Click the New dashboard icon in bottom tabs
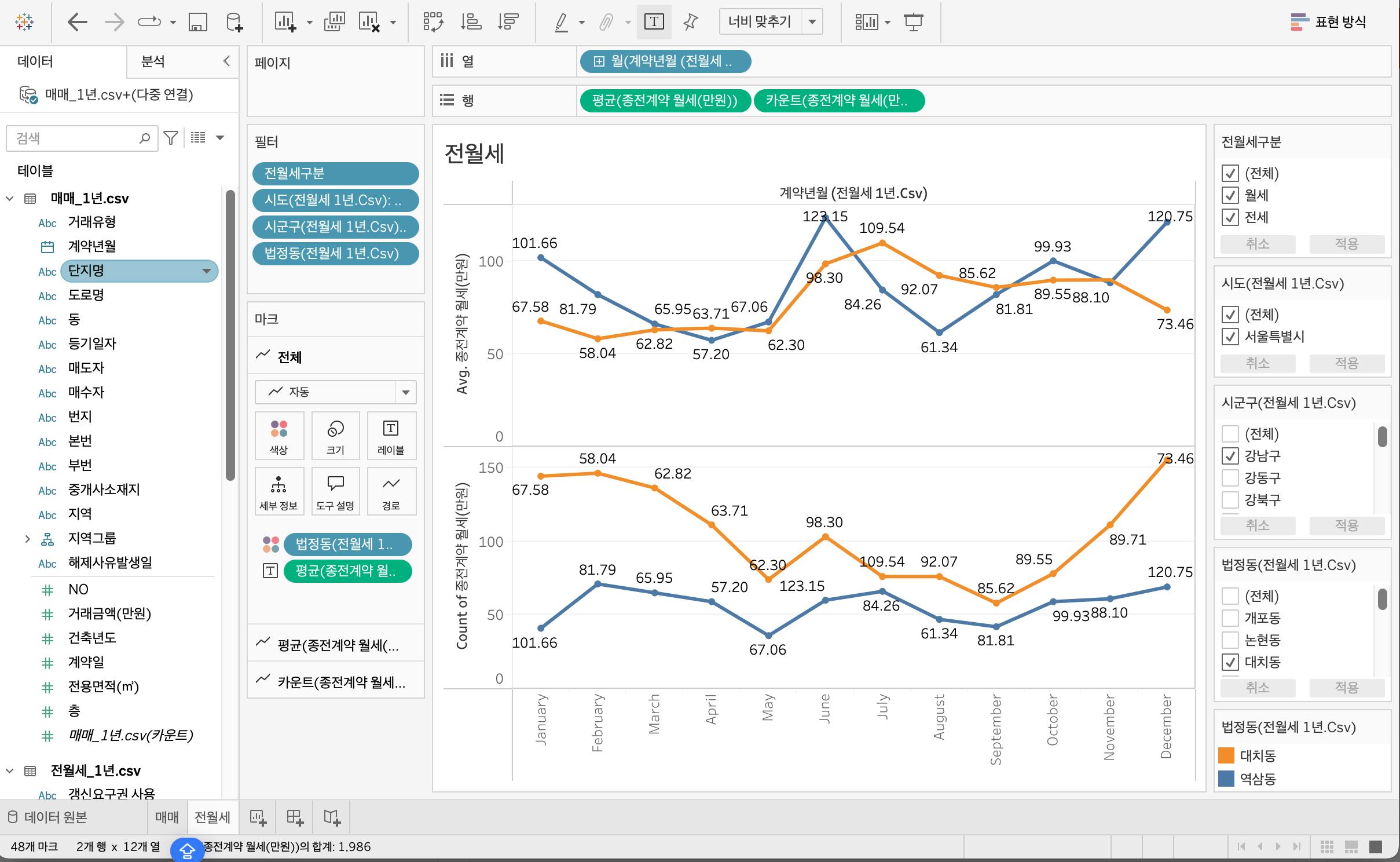This screenshot has height=862, width=1400. click(x=295, y=817)
